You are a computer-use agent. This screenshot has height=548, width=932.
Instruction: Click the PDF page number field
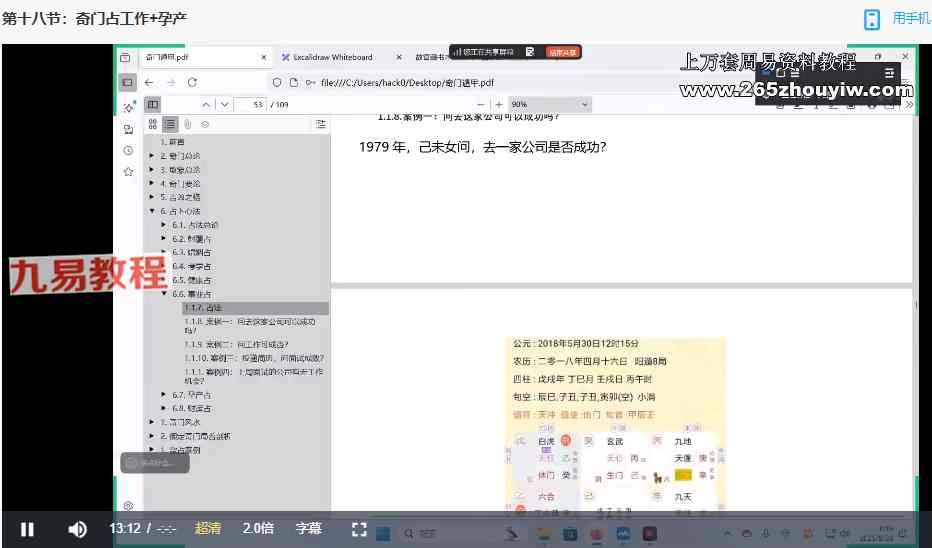(251, 105)
